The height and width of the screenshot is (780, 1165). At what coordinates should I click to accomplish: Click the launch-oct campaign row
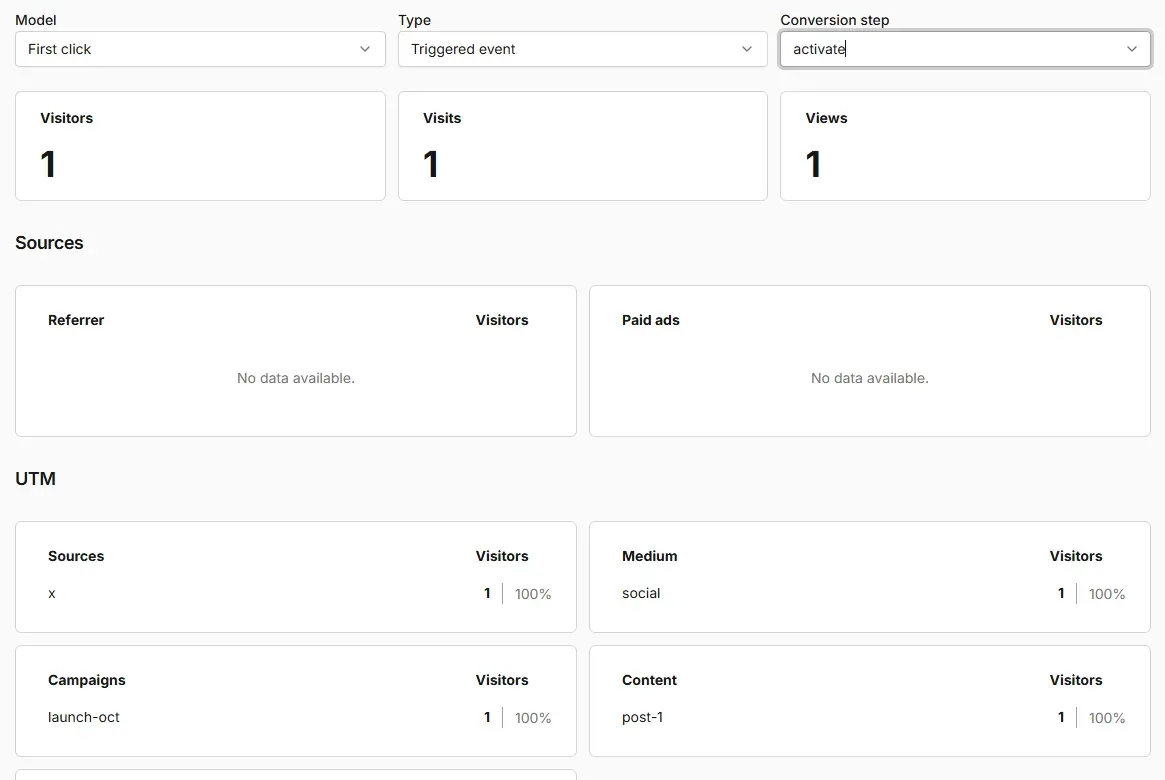296,718
